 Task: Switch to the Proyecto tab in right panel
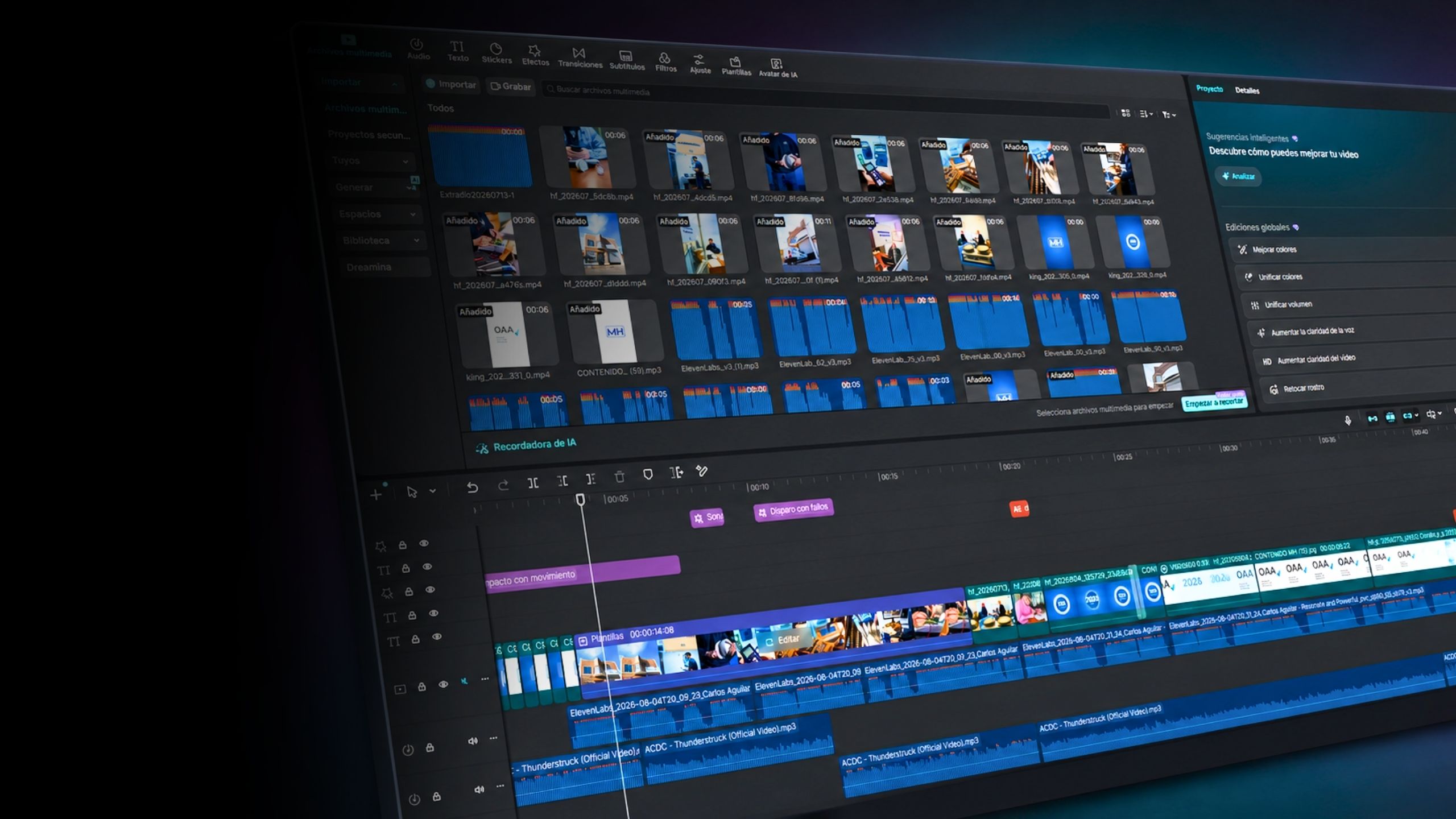coord(1209,89)
